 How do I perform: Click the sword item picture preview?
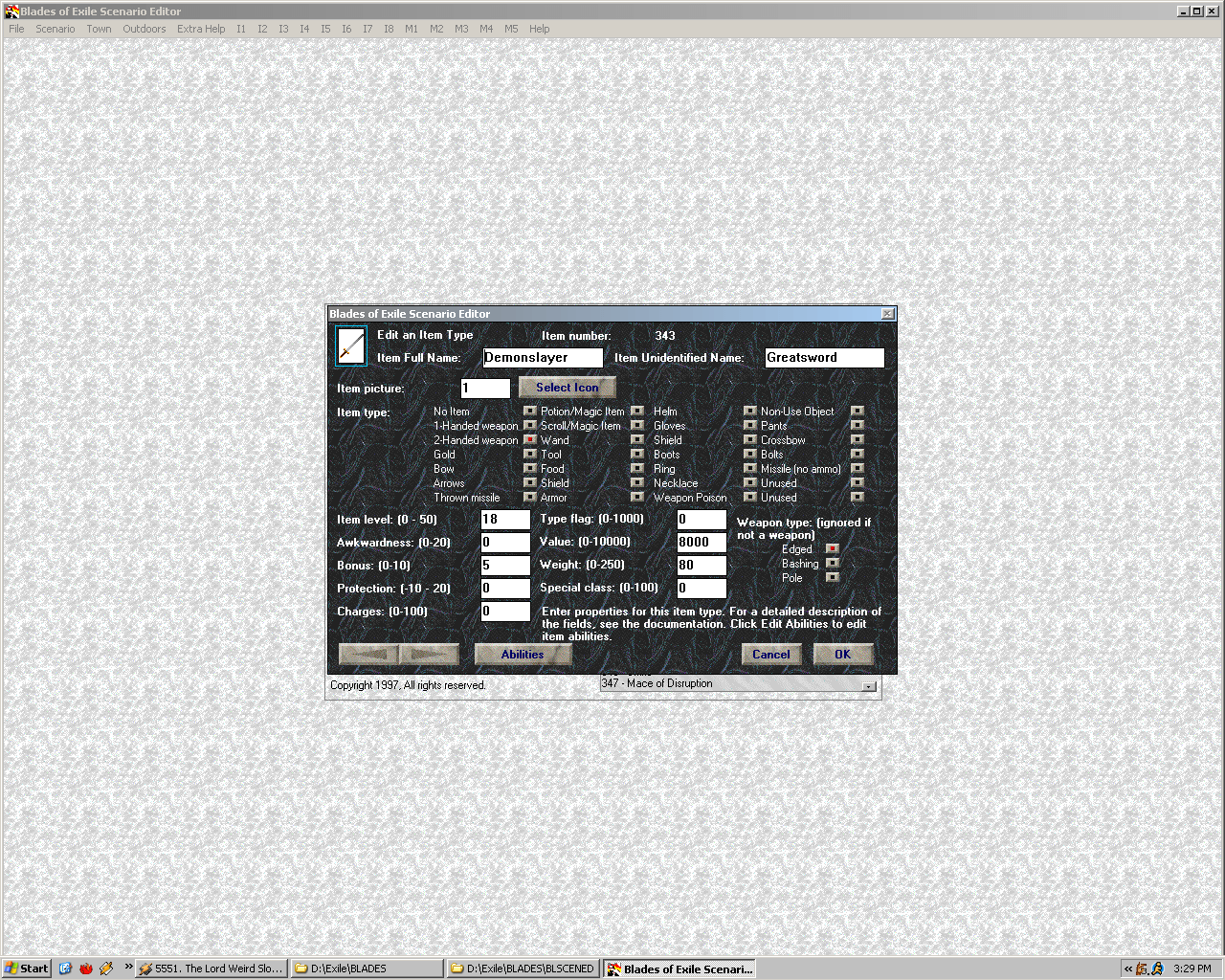[x=351, y=346]
